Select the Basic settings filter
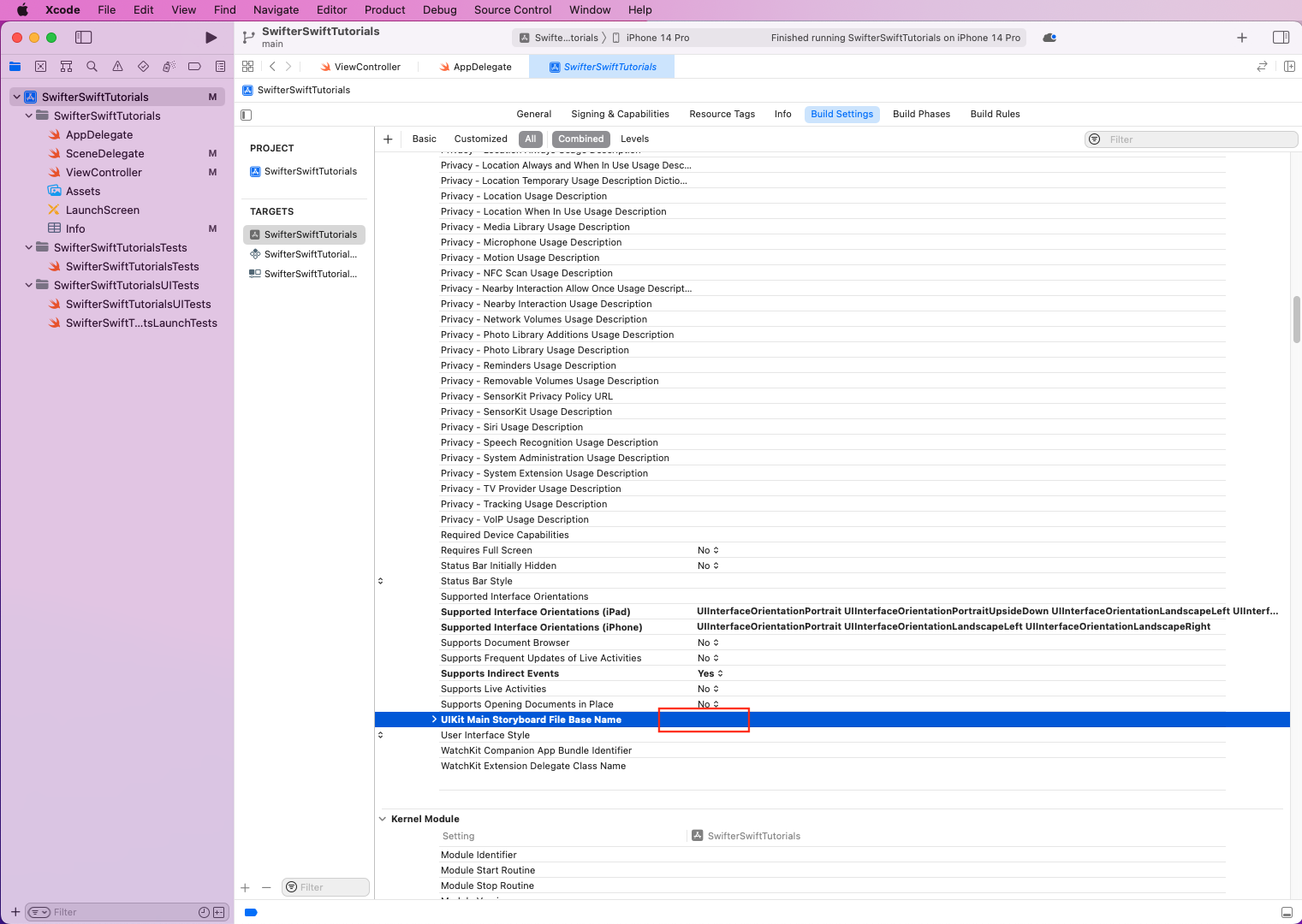 click(x=425, y=139)
